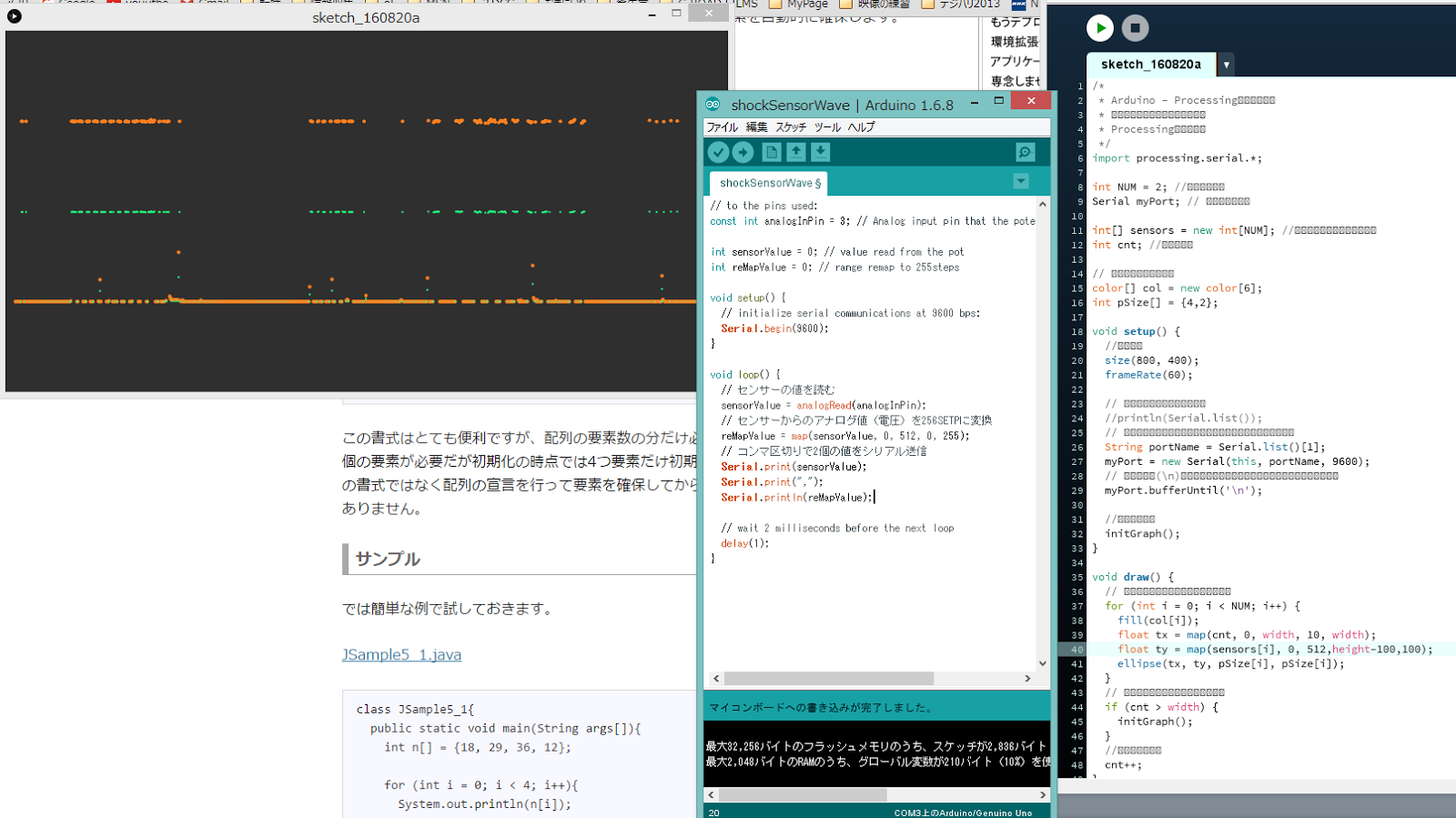Click the initGraph(); call inside setup
The width and height of the screenshot is (1456, 818).
1142,534
